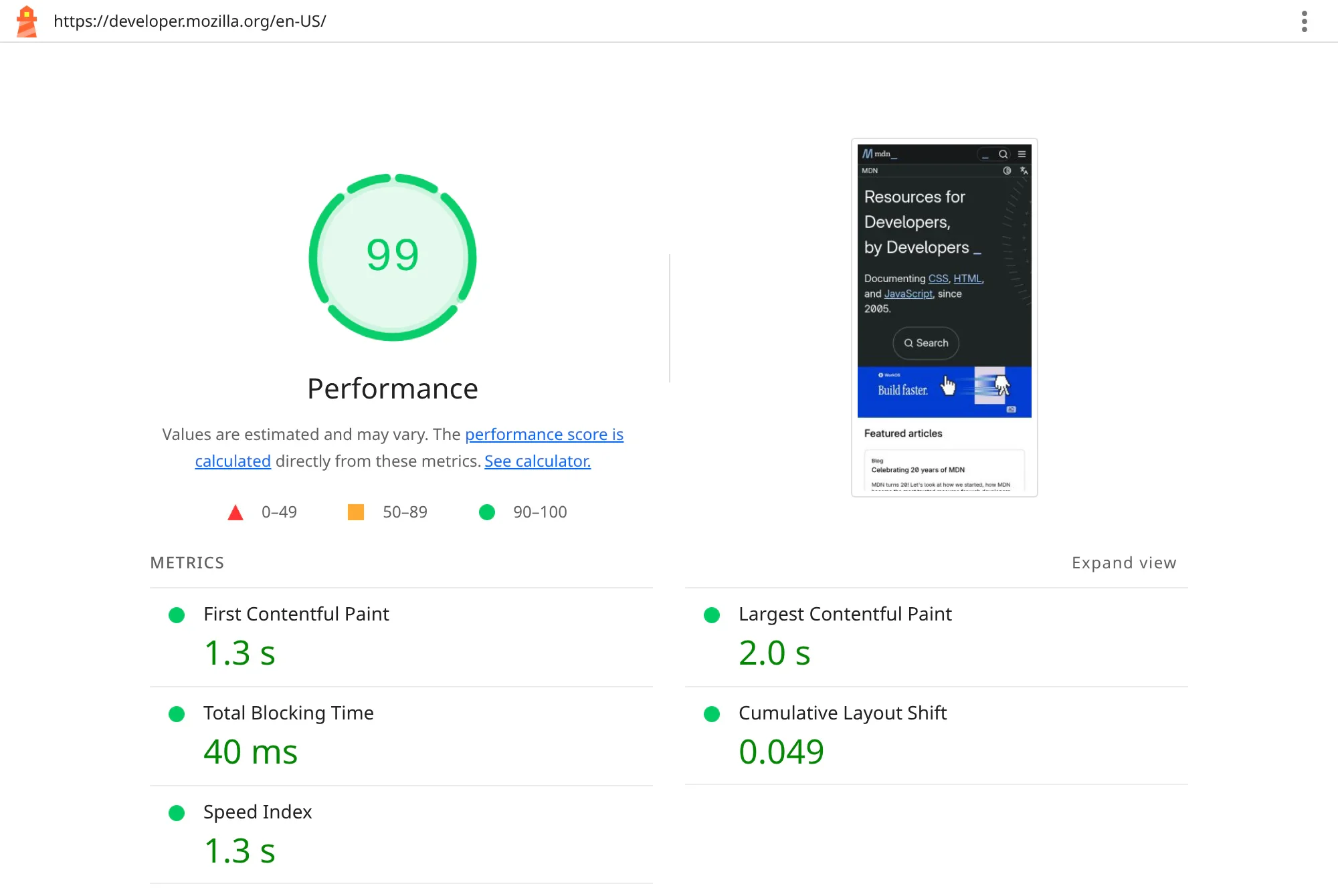Click the green circle 90–100 legend icon
1338x896 pixels.
tap(487, 512)
